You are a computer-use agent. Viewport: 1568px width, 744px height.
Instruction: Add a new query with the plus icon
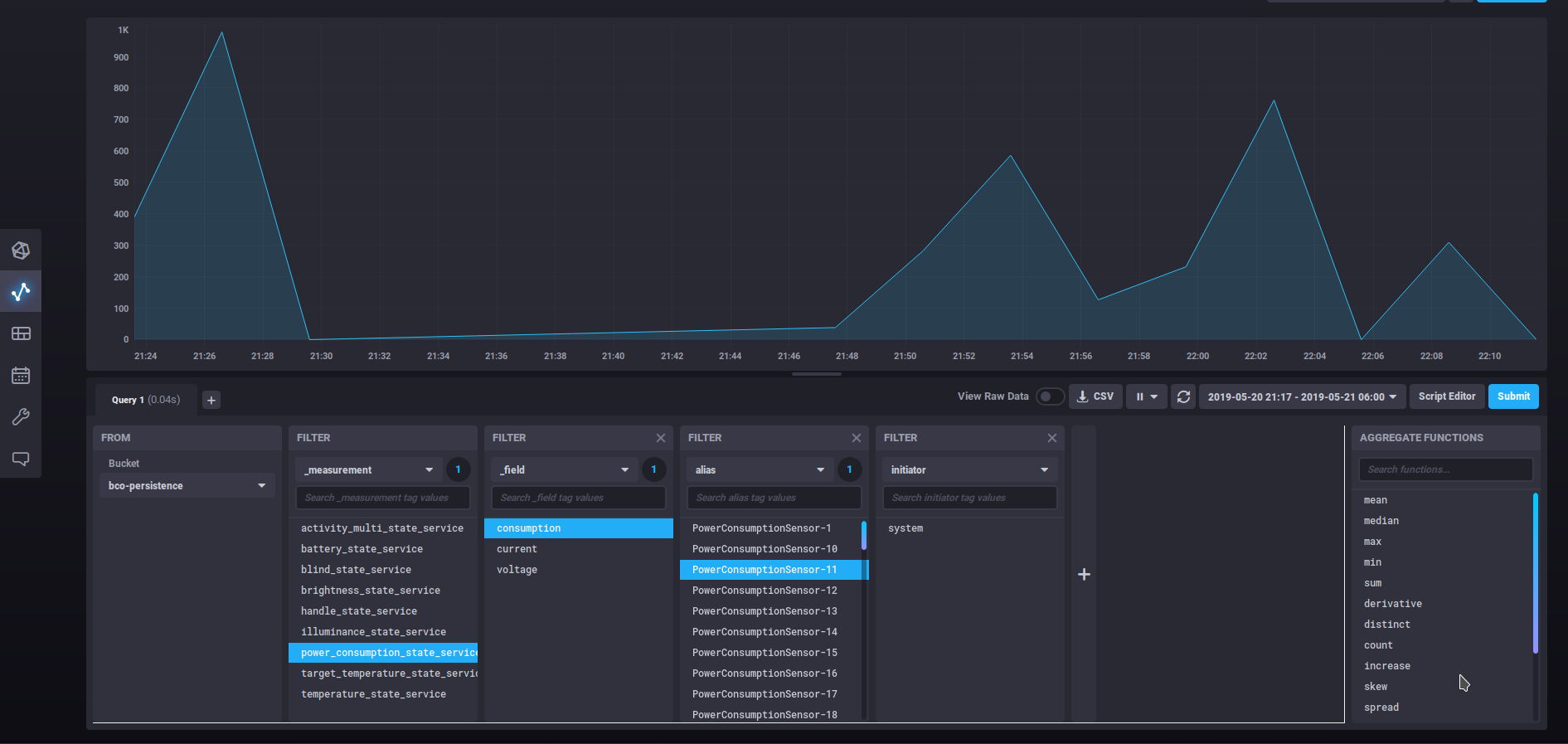tap(211, 400)
